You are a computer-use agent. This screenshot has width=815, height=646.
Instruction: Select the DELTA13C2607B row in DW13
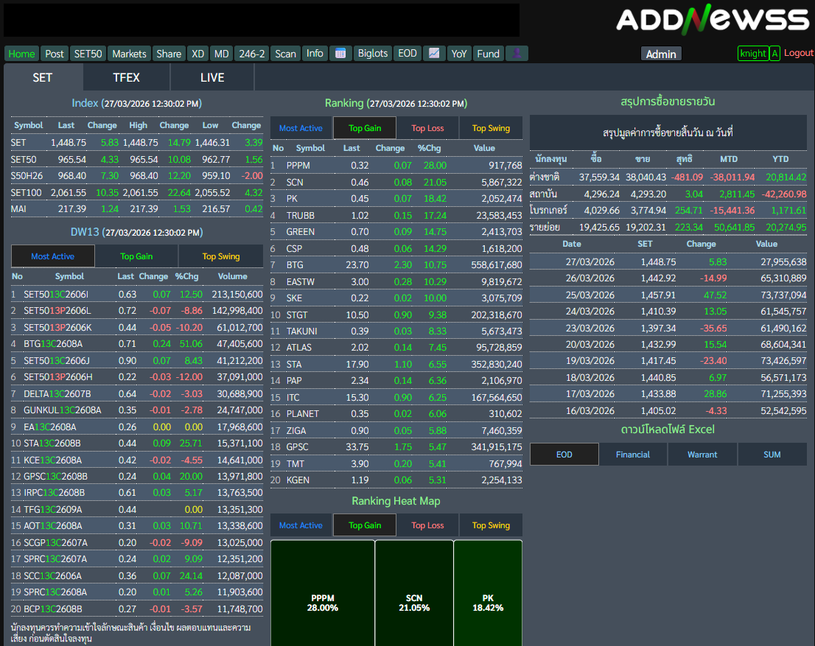(57, 393)
